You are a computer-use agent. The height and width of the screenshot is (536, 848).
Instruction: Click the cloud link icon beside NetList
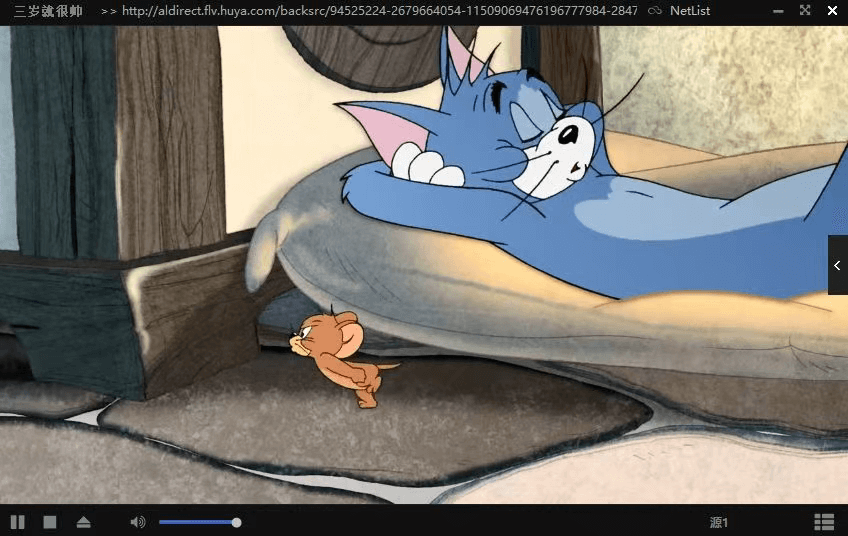[654, 11]
